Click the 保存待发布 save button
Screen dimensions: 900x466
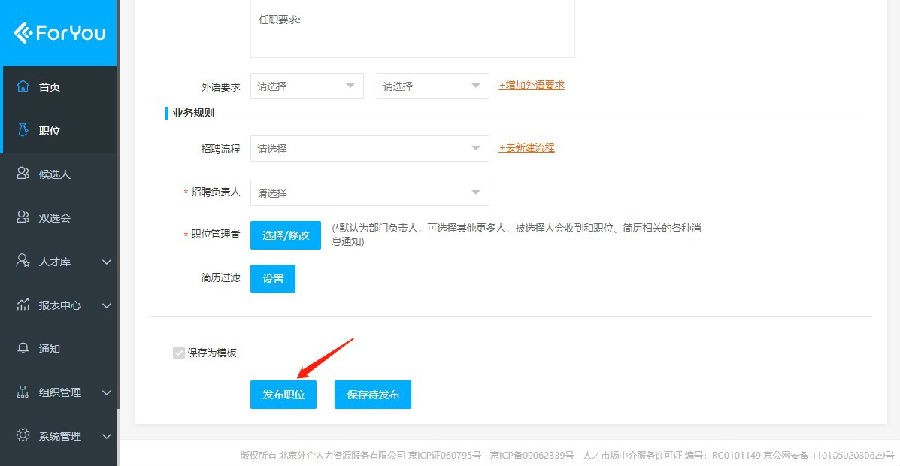(372, 394)
